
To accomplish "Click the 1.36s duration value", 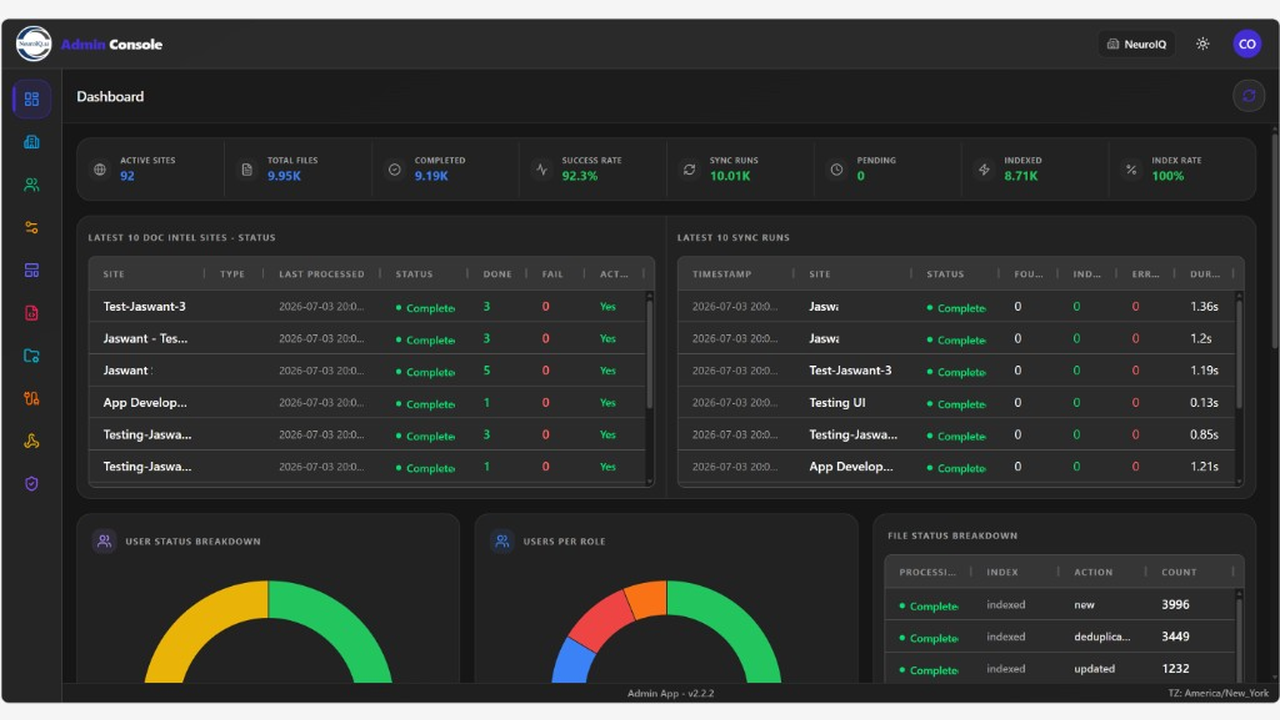I will pos(1204,307).
